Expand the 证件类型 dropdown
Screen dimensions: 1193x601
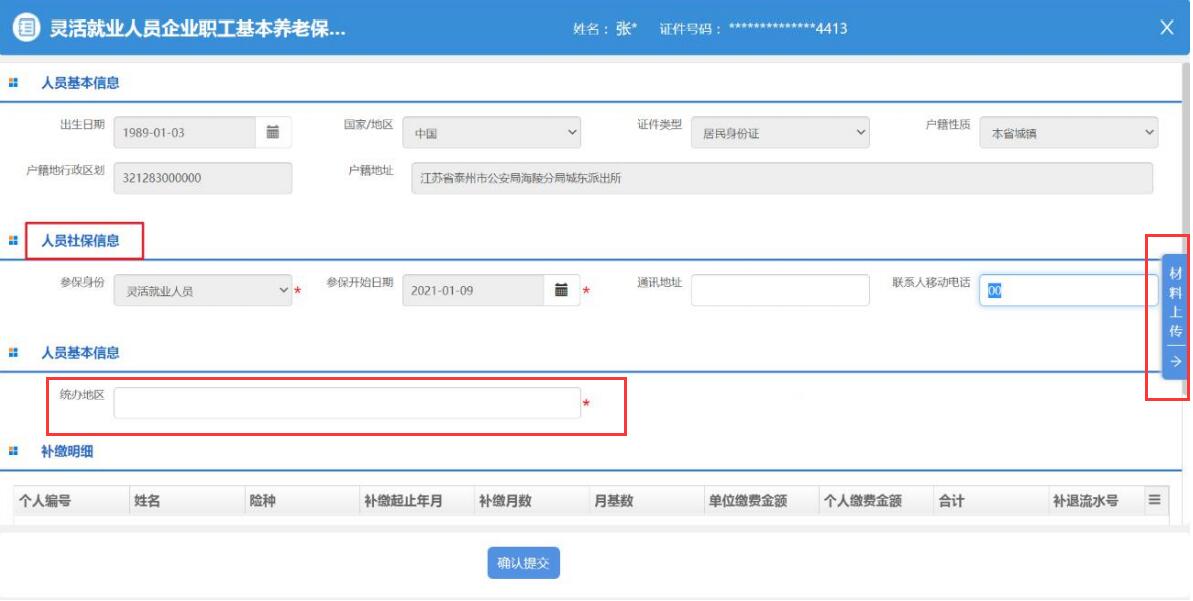pyautogui.click(x=778, y=133)
